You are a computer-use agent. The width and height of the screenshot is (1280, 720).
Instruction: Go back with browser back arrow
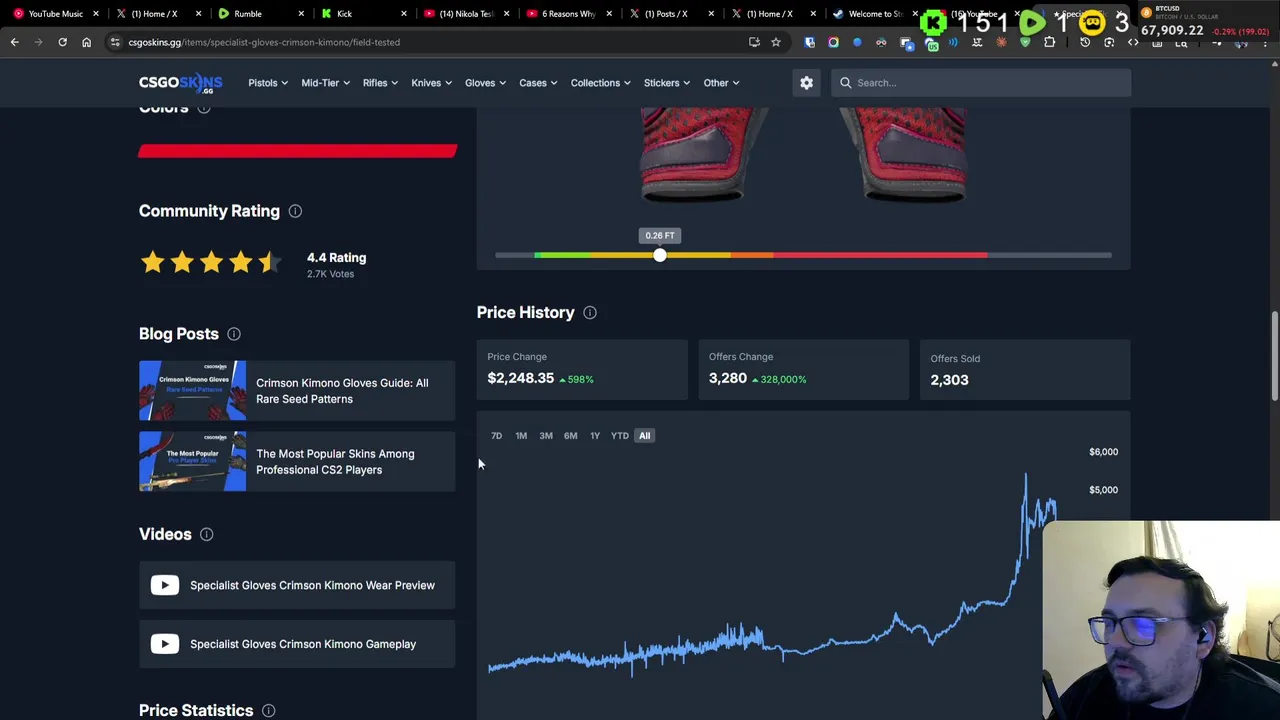[14, 42]
